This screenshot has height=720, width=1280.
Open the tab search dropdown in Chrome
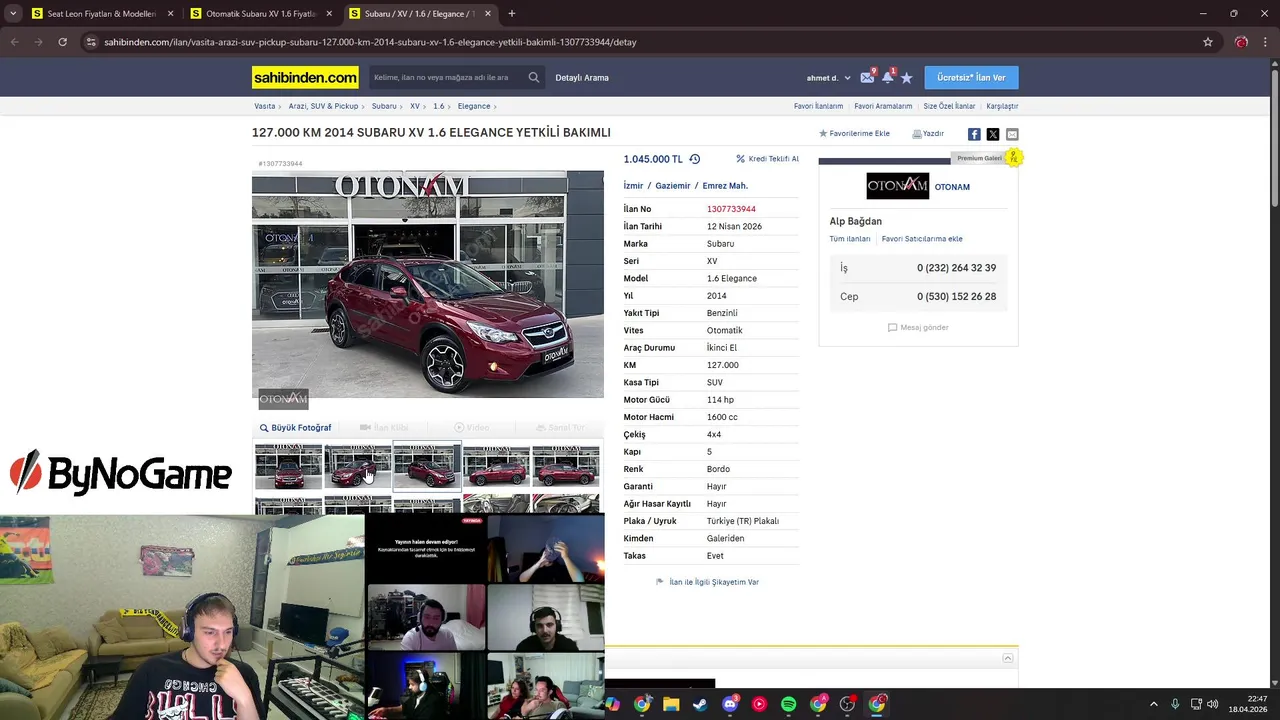pos(14,14)
